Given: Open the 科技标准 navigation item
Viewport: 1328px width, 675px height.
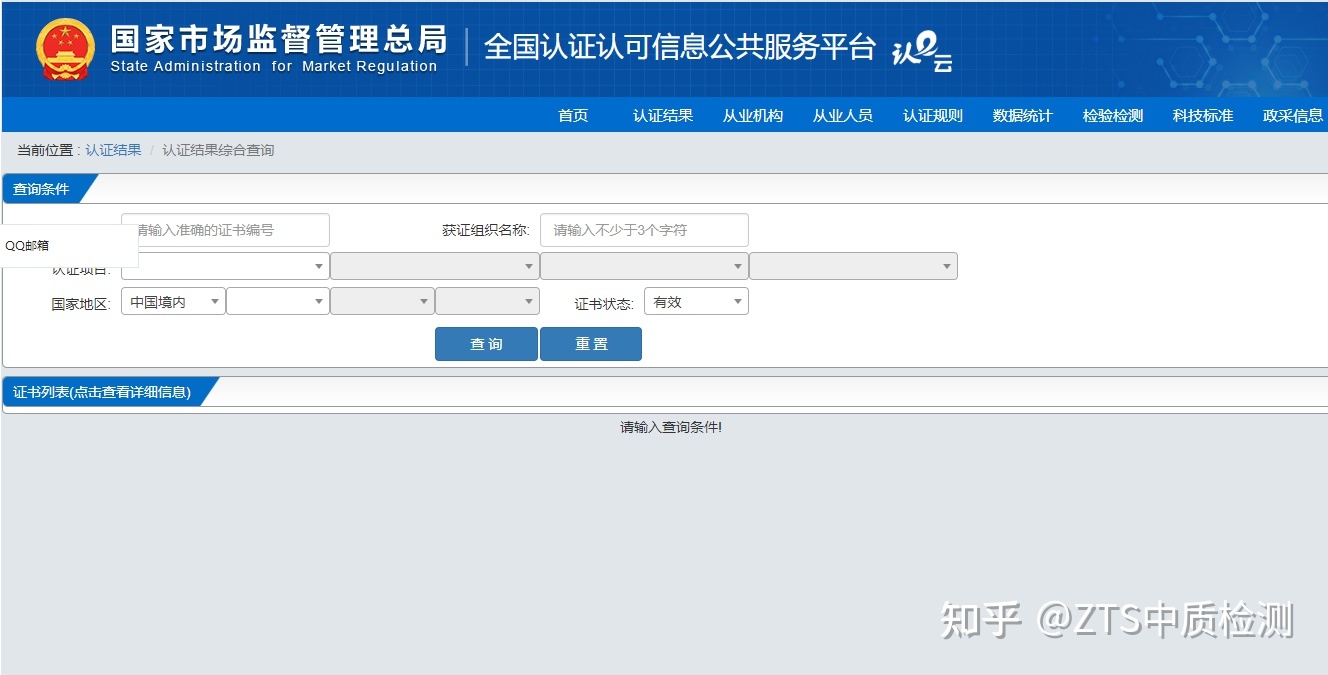Looking at the screenshot, I should pos(1203,116).
